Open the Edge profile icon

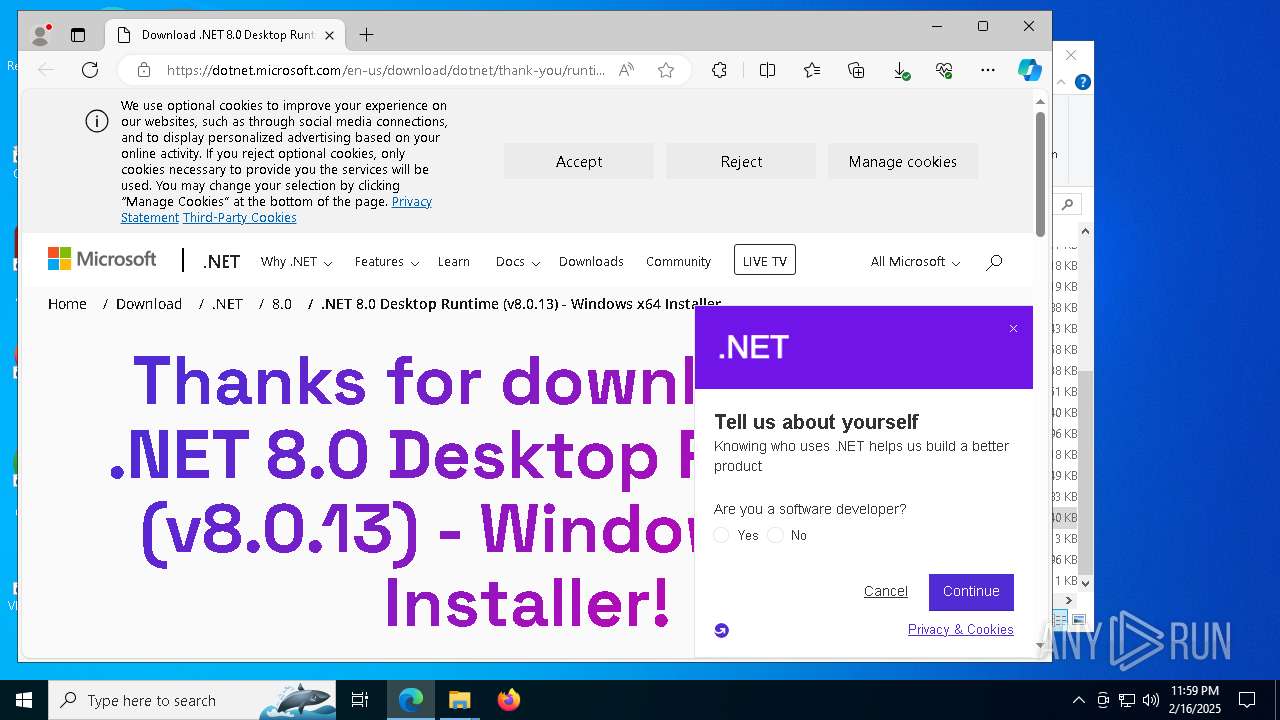pyautogui.click(x=40, y=35)
